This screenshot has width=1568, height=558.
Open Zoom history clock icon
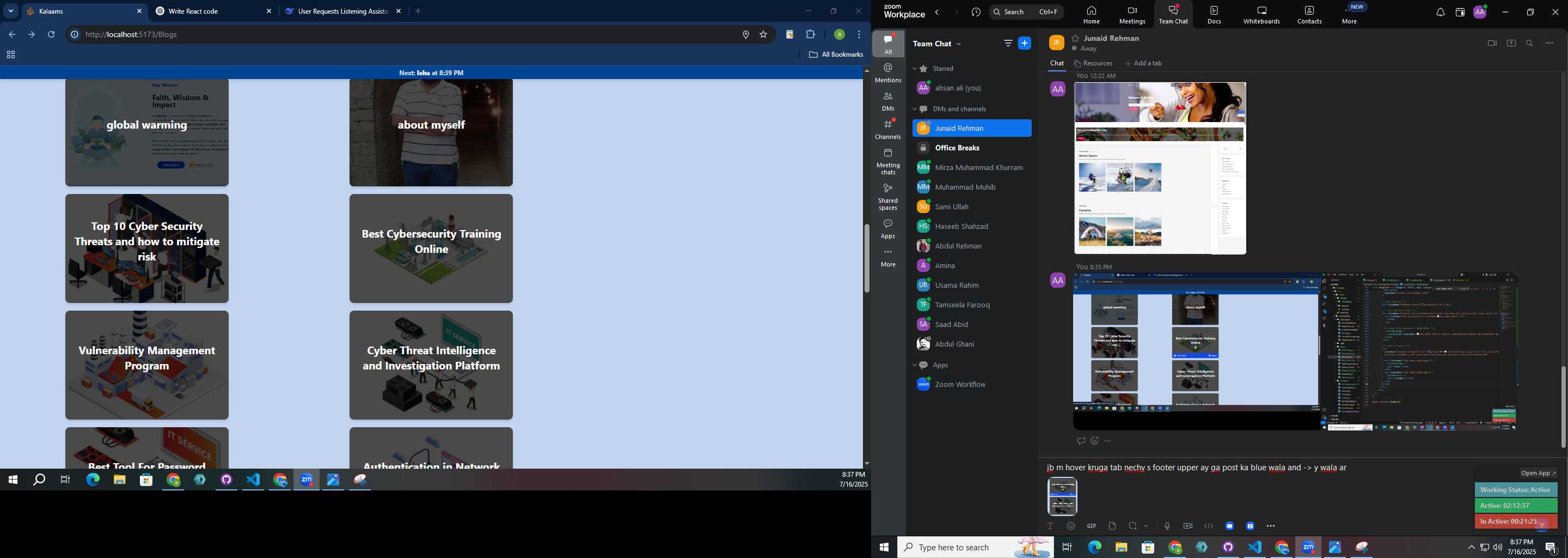click(x=976, y=12)
